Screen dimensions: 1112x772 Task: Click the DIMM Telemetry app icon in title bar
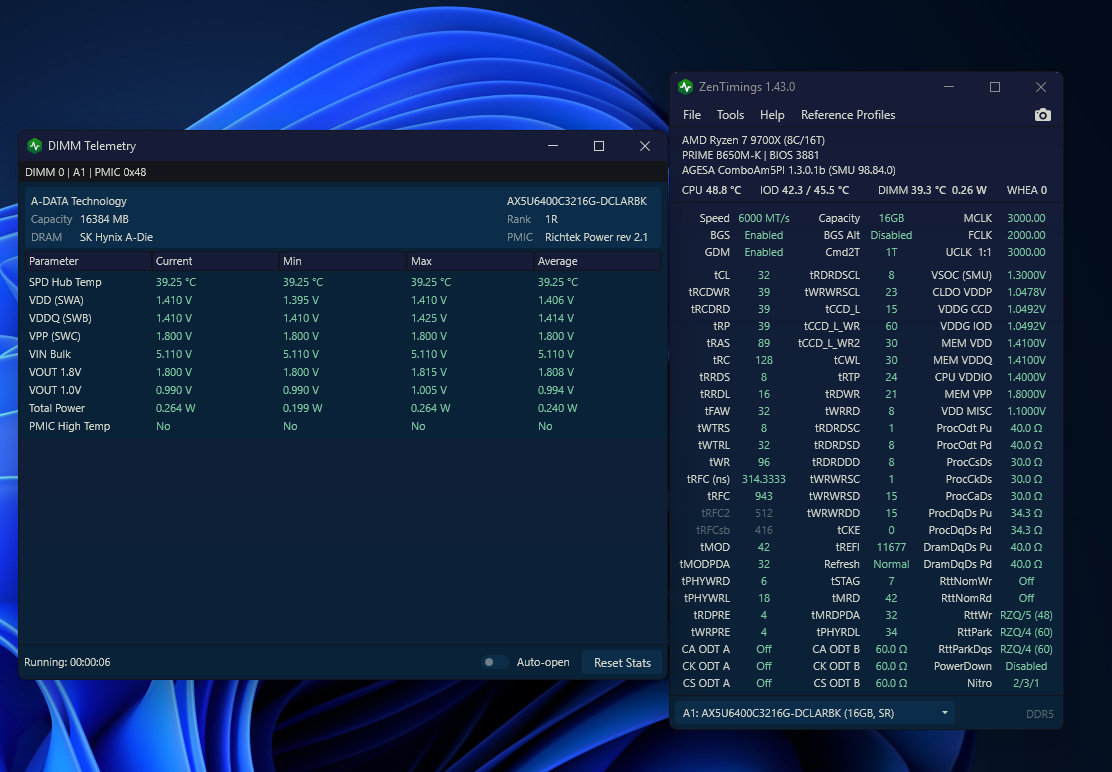[34, 145]
